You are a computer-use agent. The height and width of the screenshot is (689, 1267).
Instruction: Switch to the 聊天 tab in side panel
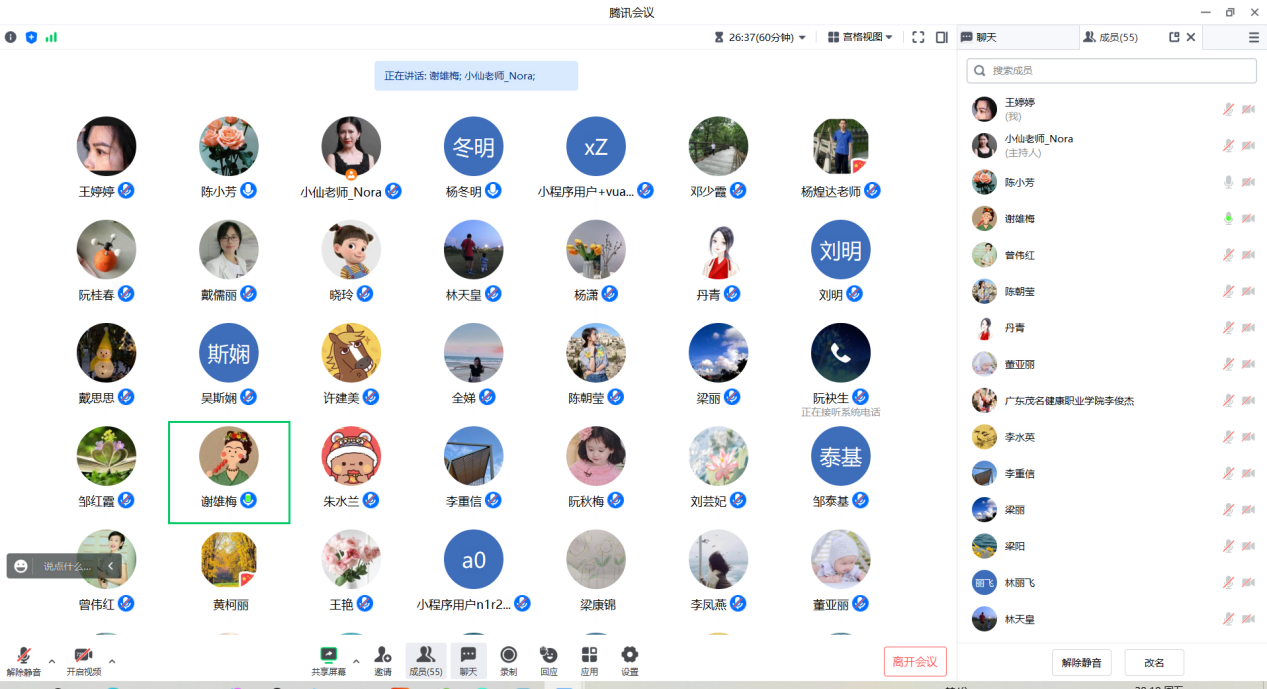[x=978, y=37]
